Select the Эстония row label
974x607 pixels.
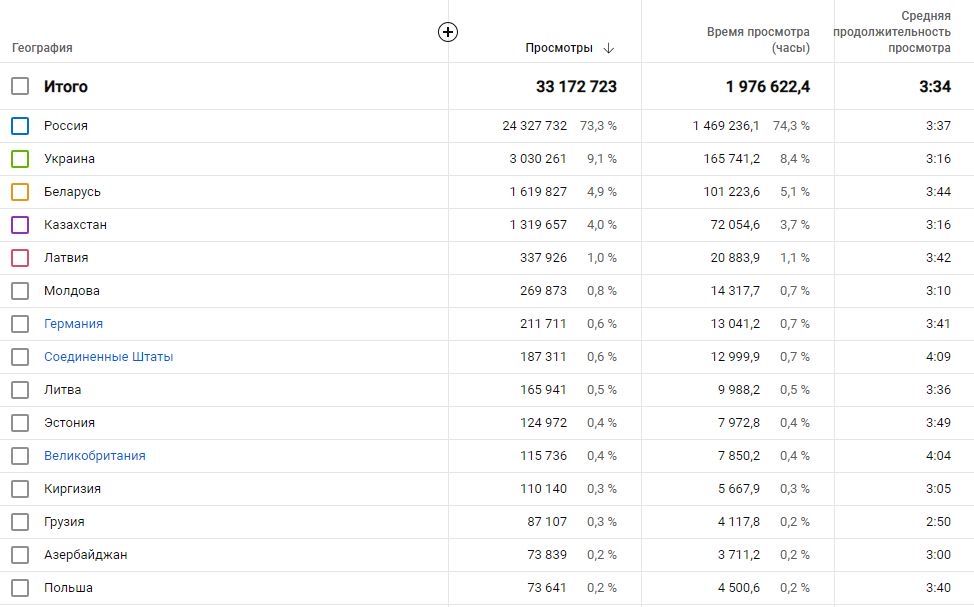69,423
